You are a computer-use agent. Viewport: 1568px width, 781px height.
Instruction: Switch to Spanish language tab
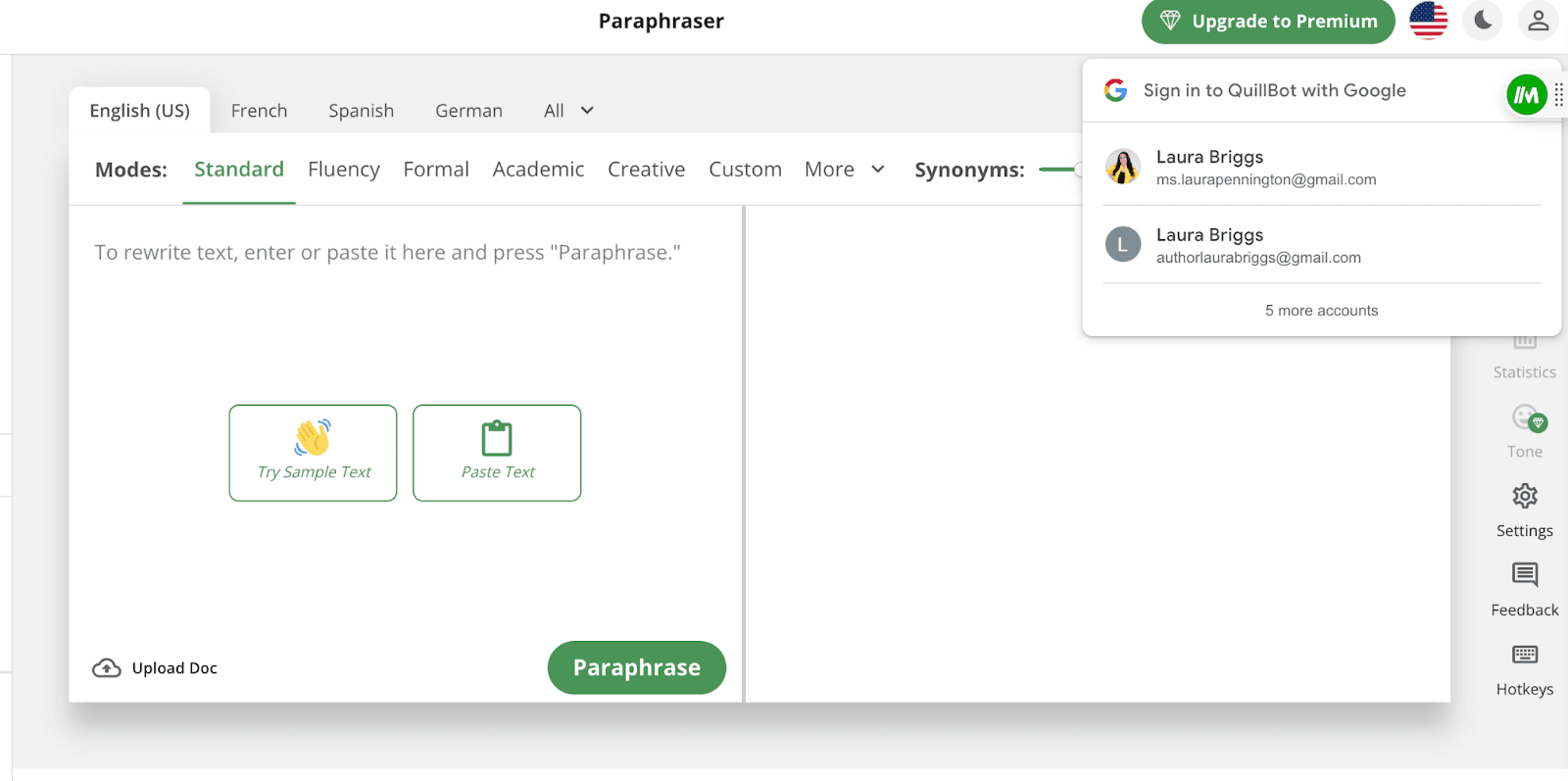[361, 111]
